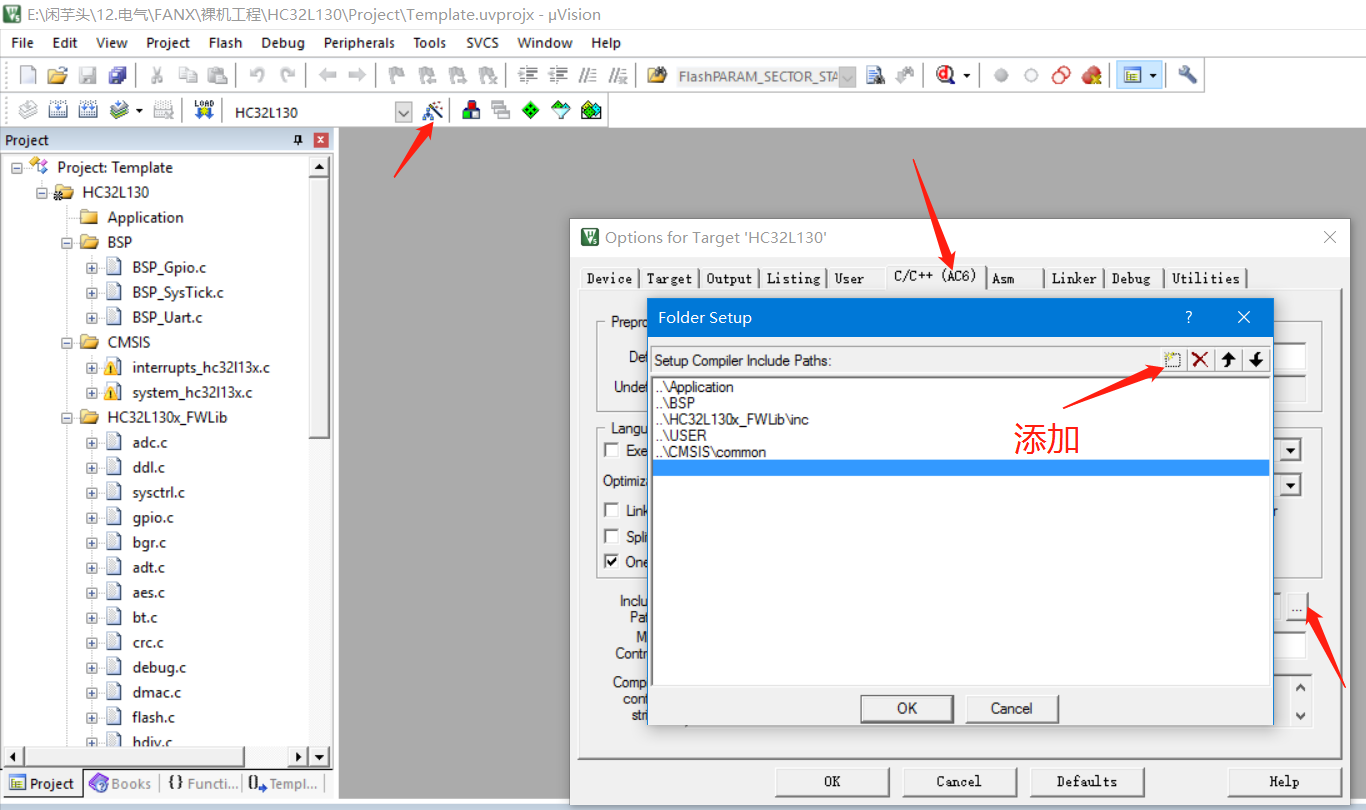The image size is (1366, 810).
Task: Collapse the BSP folder in project tree
Action: click(67, 242)
